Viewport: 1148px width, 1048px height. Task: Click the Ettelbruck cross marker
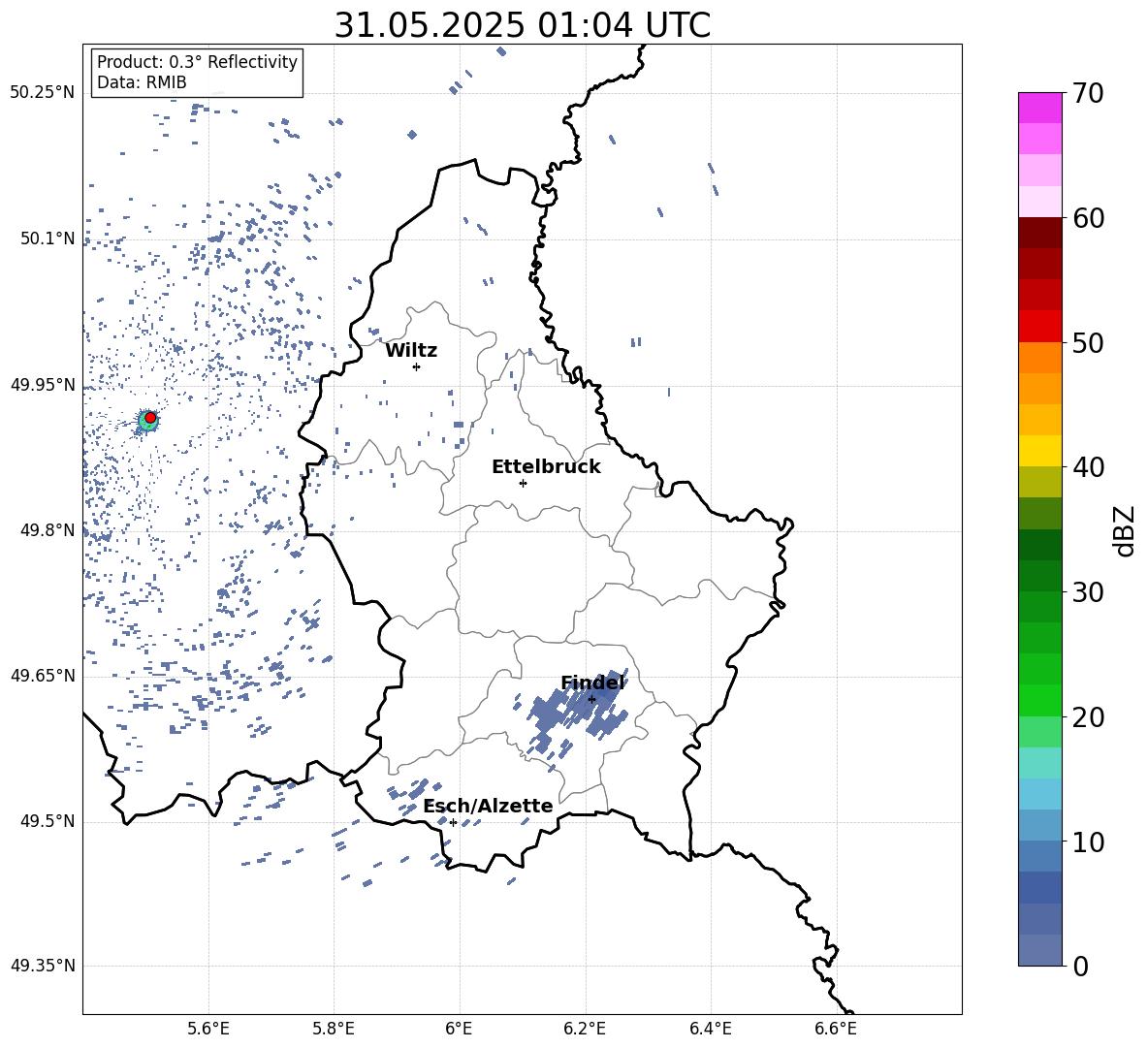(x=523, y=483)
